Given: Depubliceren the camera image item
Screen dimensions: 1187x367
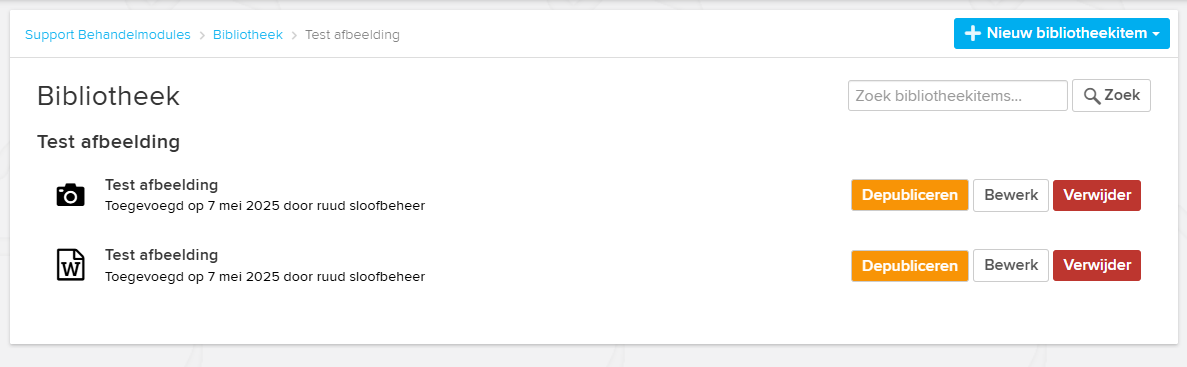Looking at the screenshot, I should point(910,195).
